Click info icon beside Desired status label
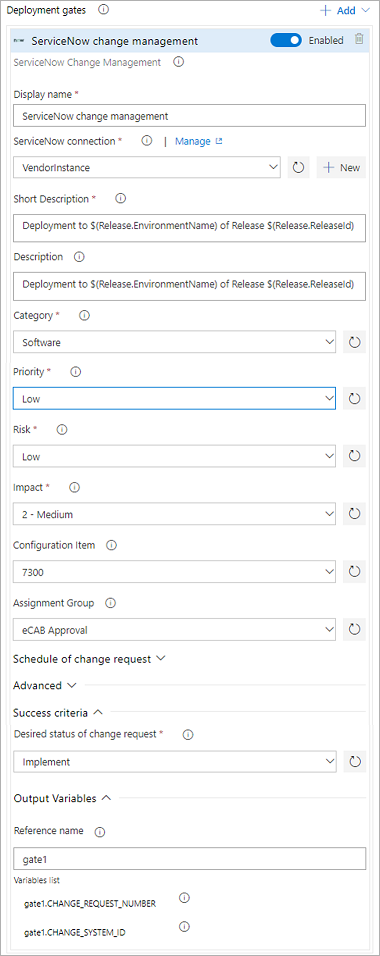Viewport: 380px width, 956px height. point(188,735)
